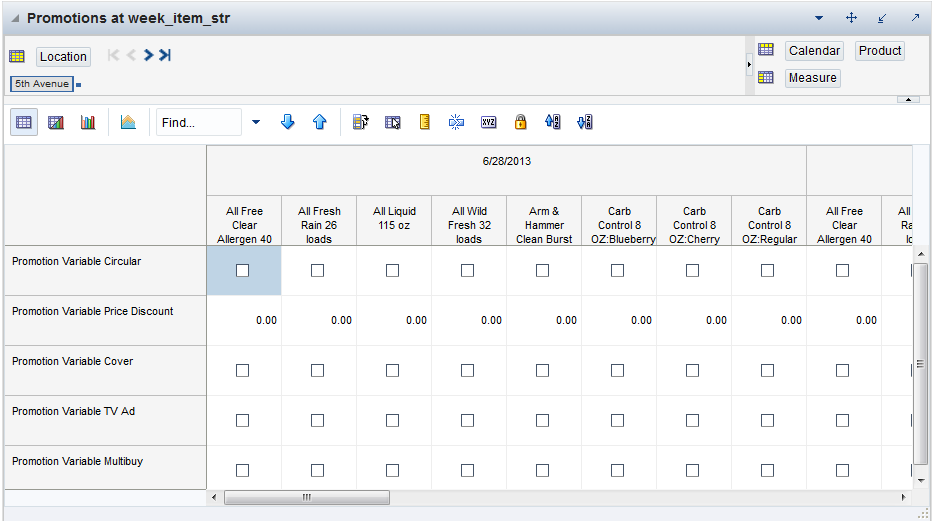Open the area chart icon
Image resolution: width=934 pixels, height=521 pixels.
pyautogui.click(x=128, y=123)
